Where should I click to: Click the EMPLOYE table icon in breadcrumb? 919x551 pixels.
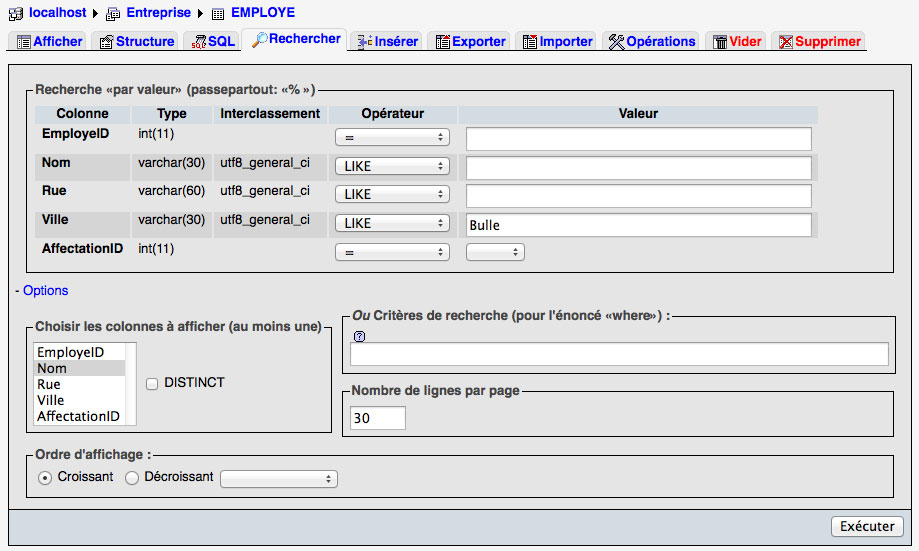(x=218, y=13)
